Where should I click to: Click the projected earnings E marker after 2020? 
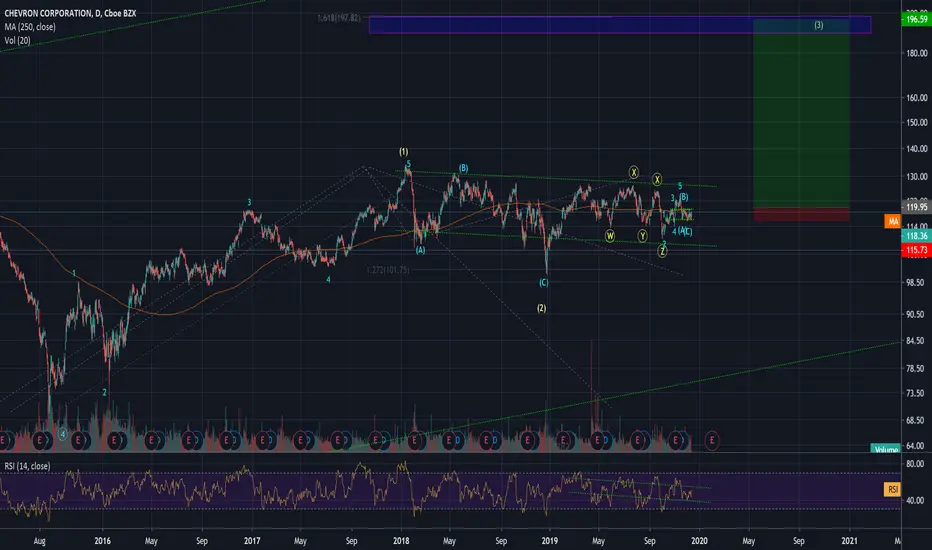click(711, 441)
